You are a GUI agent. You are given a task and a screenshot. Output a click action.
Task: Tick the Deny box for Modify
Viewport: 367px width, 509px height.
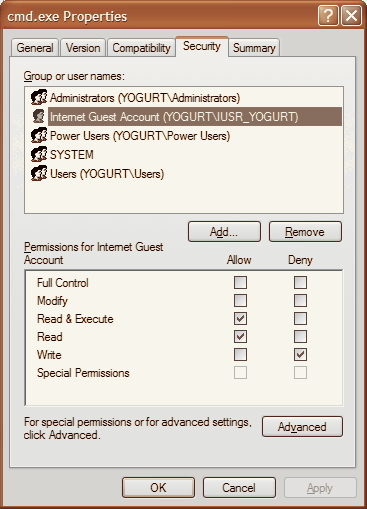pos(300,300)
